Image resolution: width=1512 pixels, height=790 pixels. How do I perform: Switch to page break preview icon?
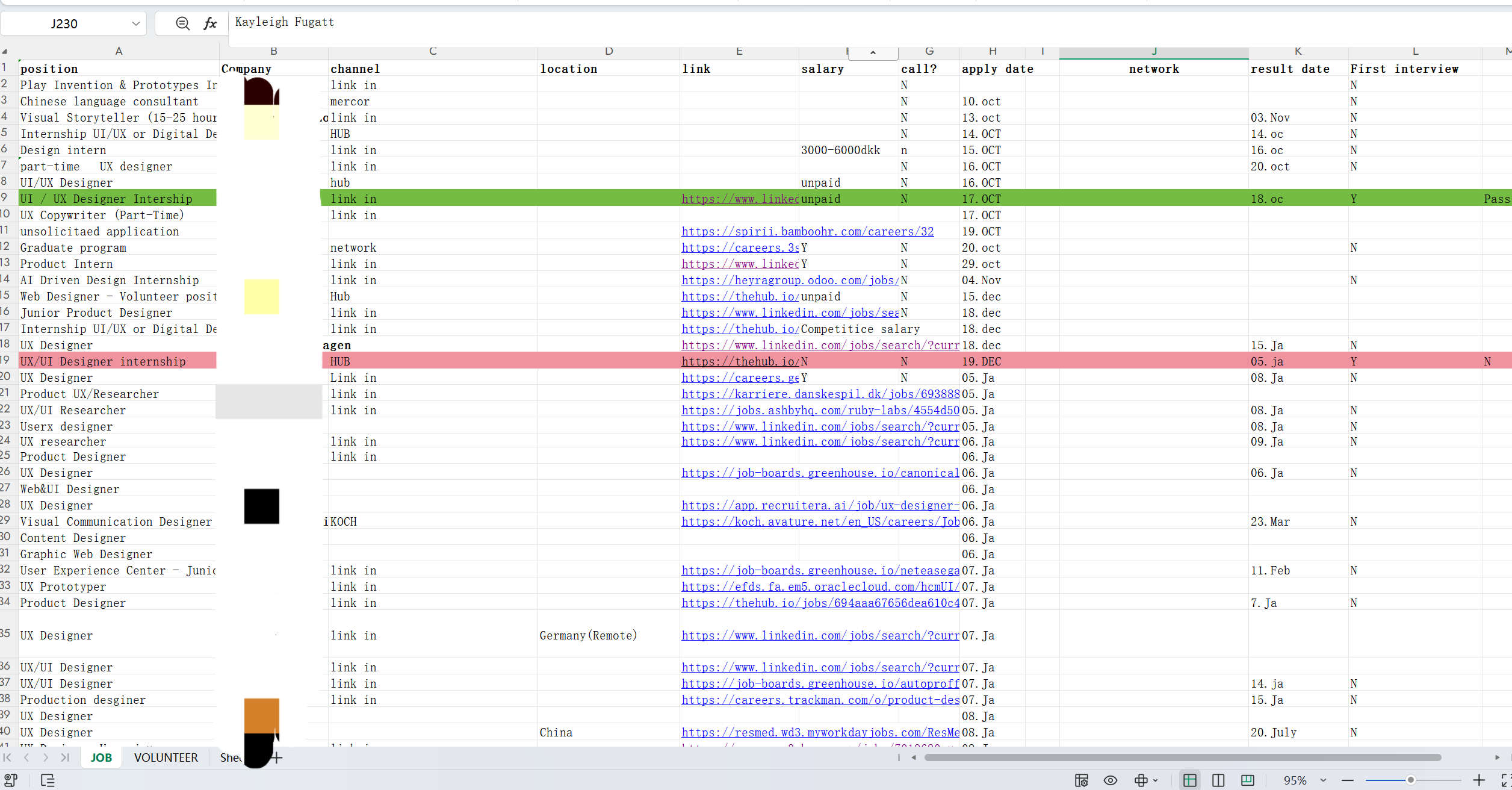point(1218,780)
